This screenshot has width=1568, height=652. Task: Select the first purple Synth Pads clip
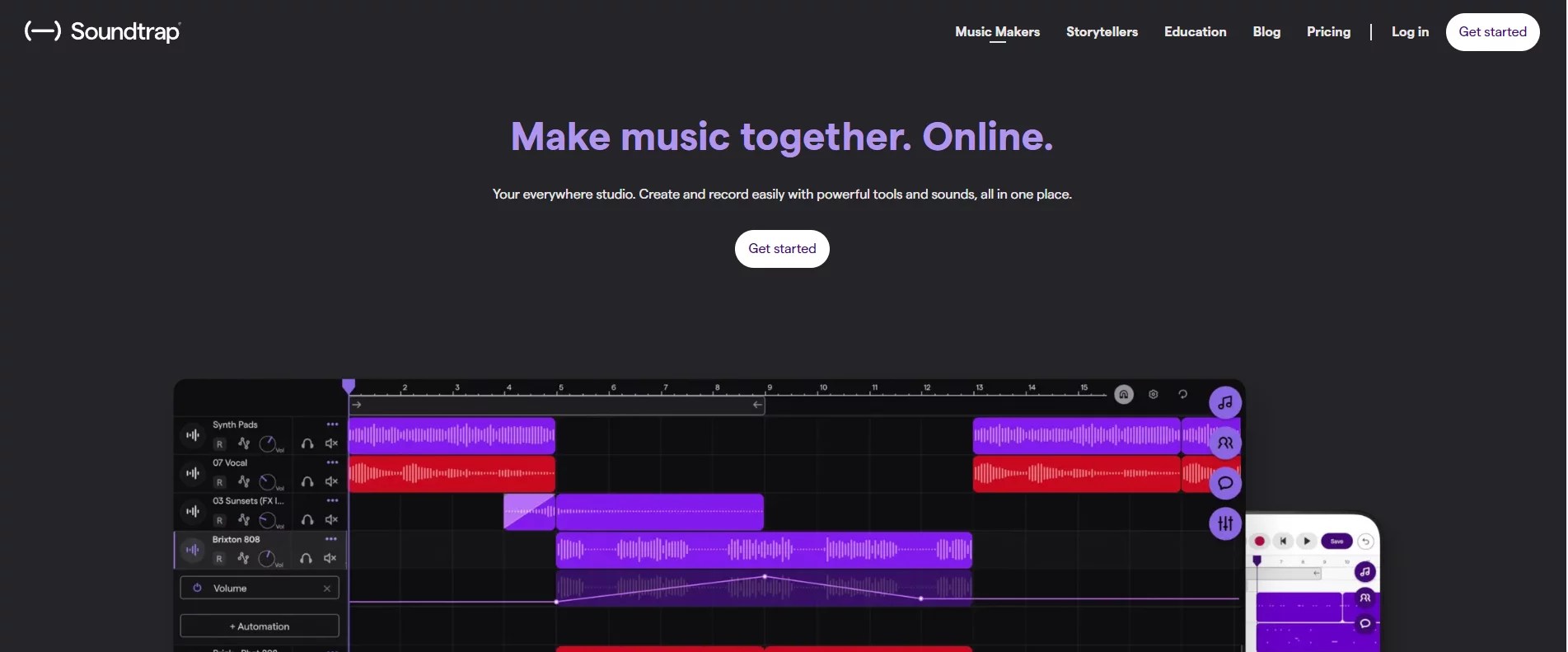click(x=452, y=436)
